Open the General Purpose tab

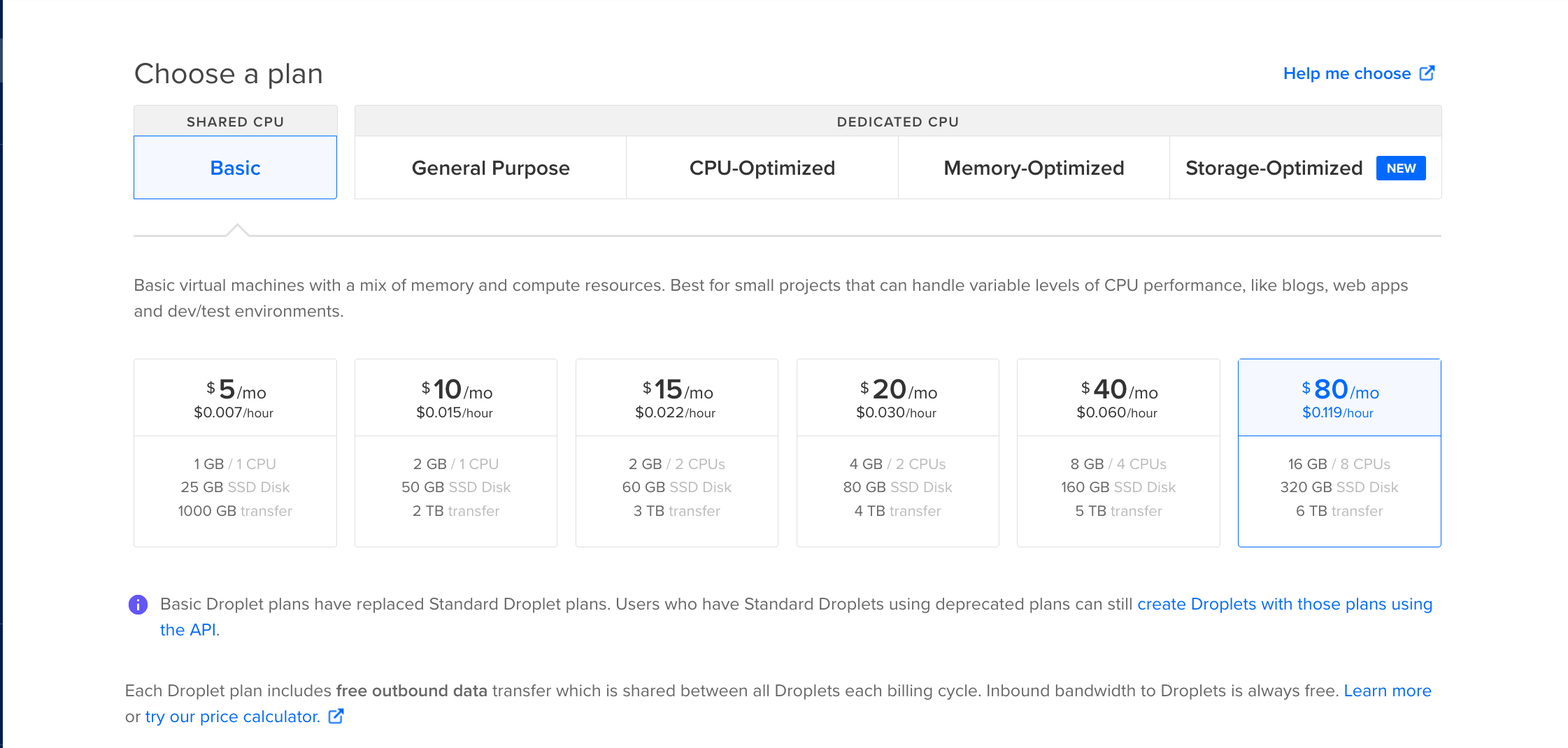click(x=490, y=168)
